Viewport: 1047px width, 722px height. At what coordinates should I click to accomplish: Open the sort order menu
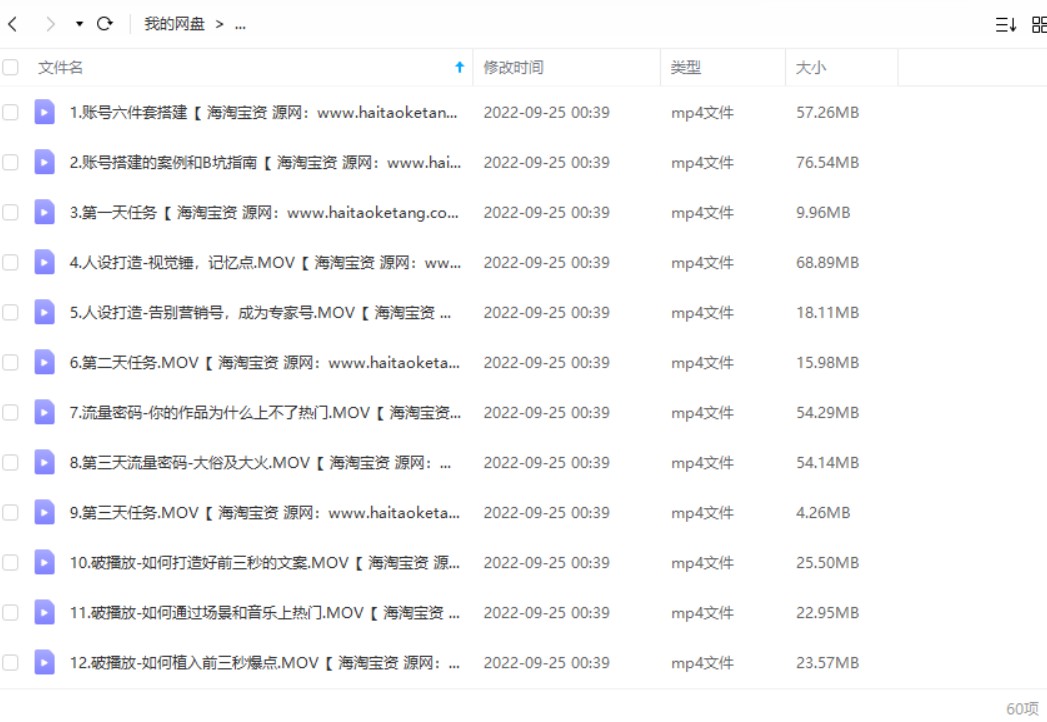click(x=1006, y=25)
